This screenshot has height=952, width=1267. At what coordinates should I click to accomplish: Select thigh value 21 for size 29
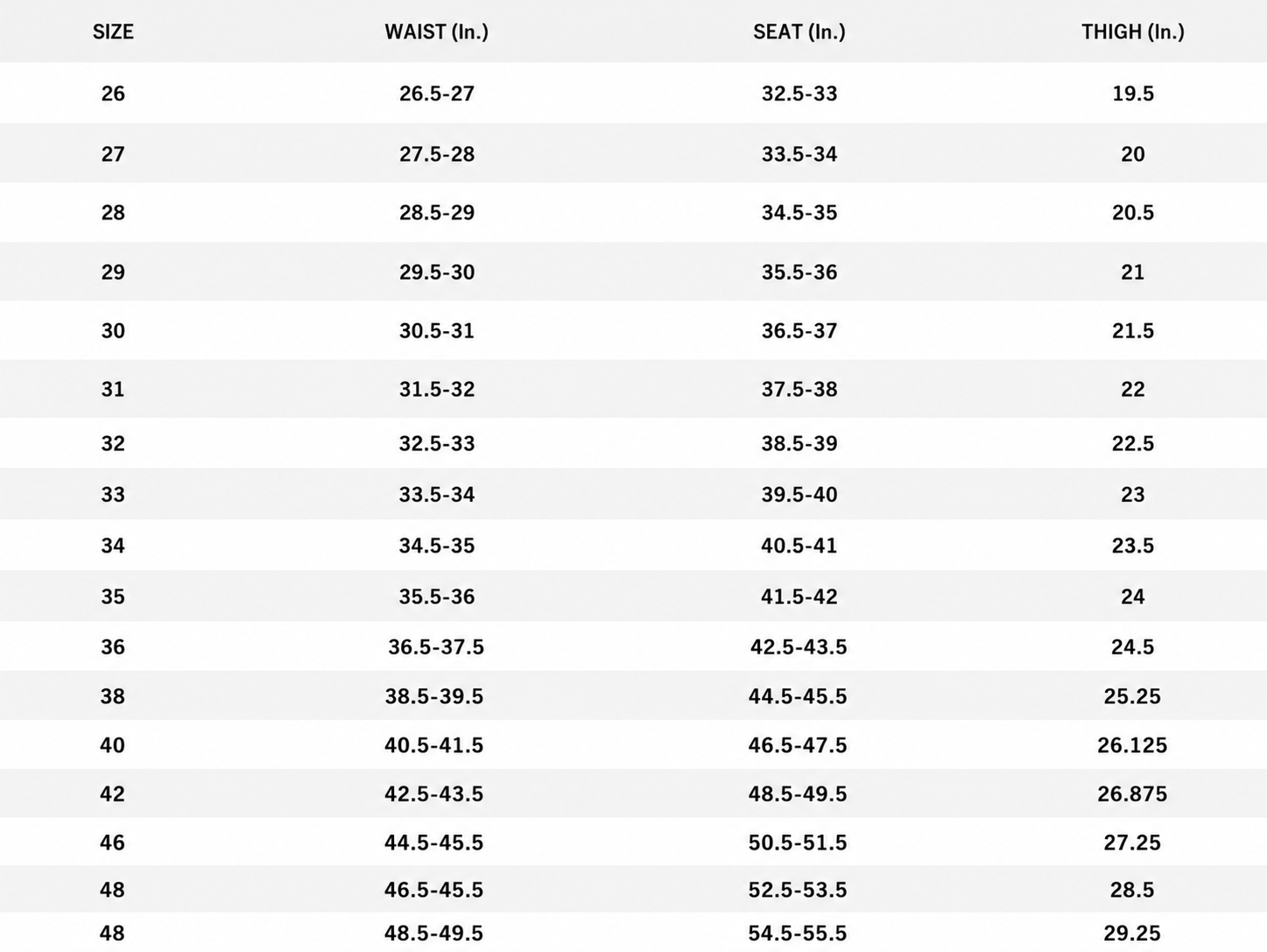tap(1132, 272)
